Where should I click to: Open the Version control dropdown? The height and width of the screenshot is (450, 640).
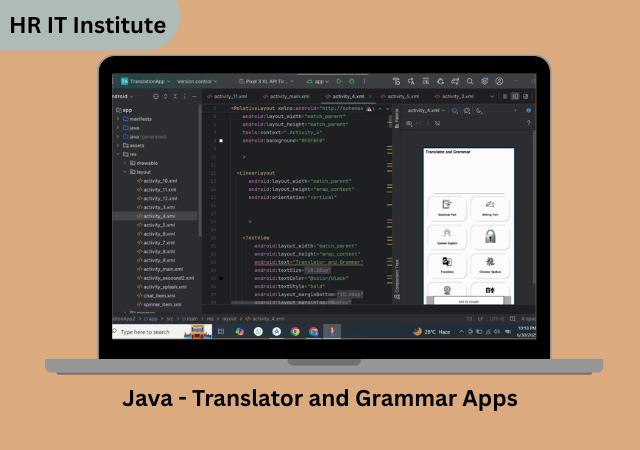click(197, 81)
